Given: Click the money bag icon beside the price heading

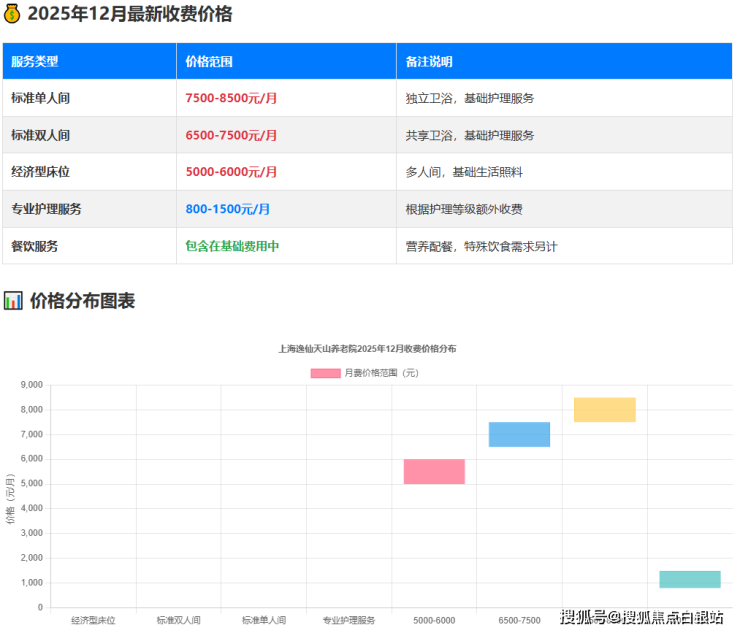Looking at the screenshot, I should point(12,14).
